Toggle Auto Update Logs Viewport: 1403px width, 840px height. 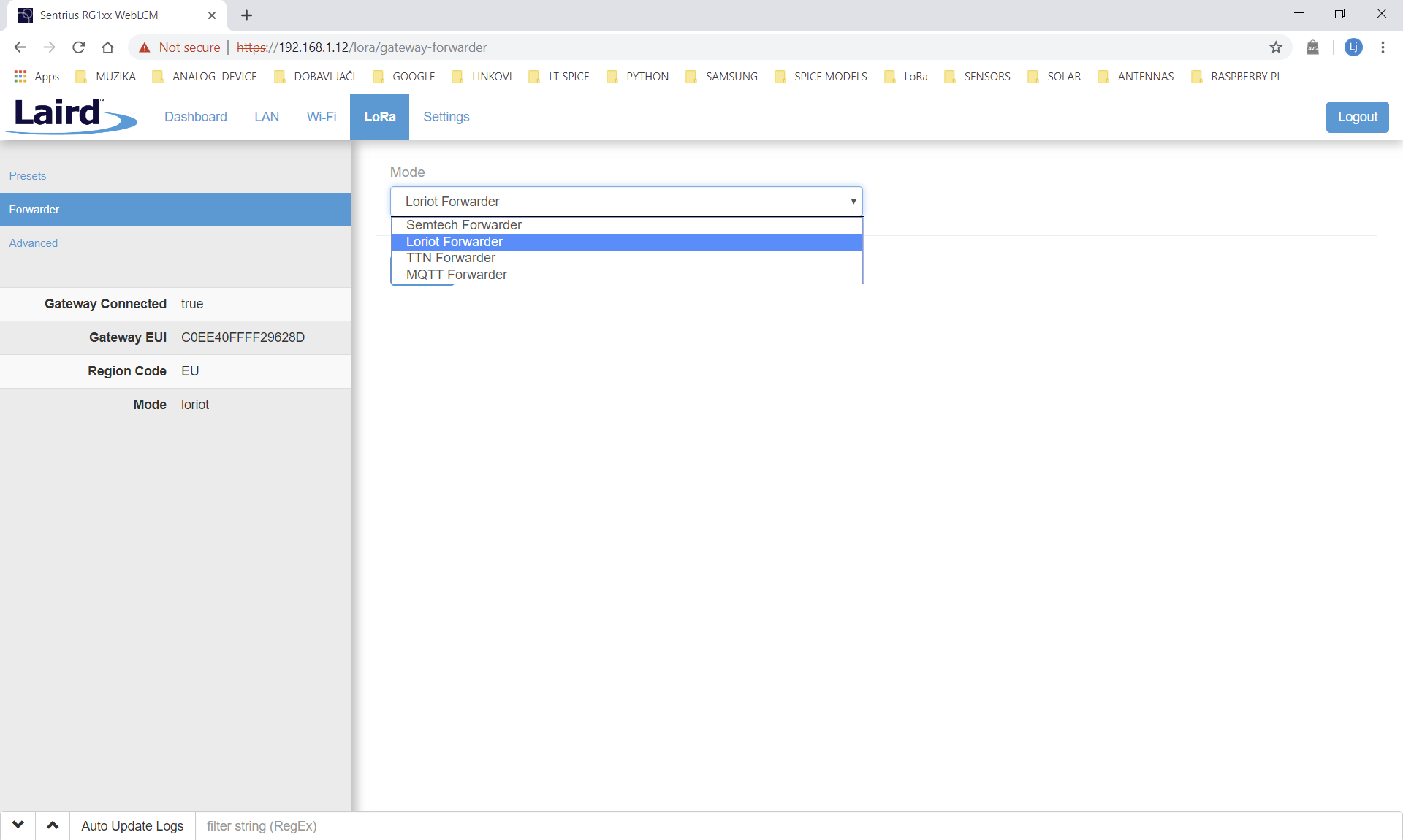[x=132, y=825]
